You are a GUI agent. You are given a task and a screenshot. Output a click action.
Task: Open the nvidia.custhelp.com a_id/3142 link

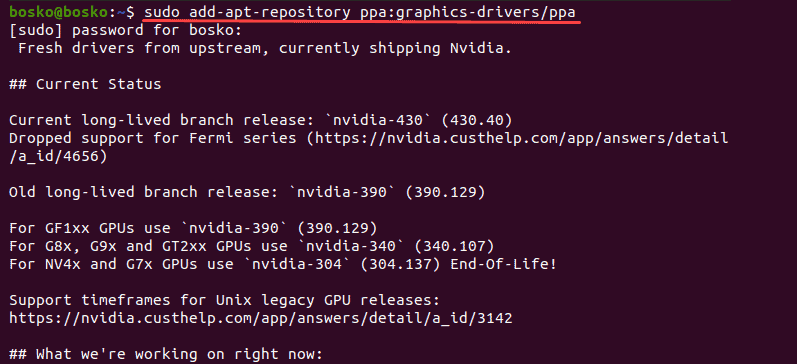pyautogui.click(x=261, y=319)
